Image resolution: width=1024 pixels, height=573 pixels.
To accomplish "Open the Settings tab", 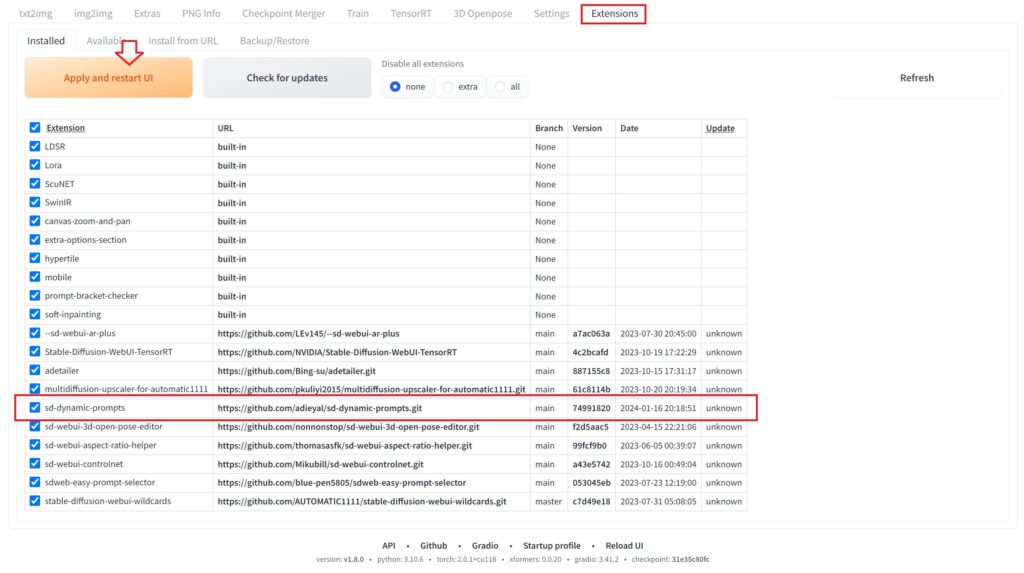I will tap(551, 14).
